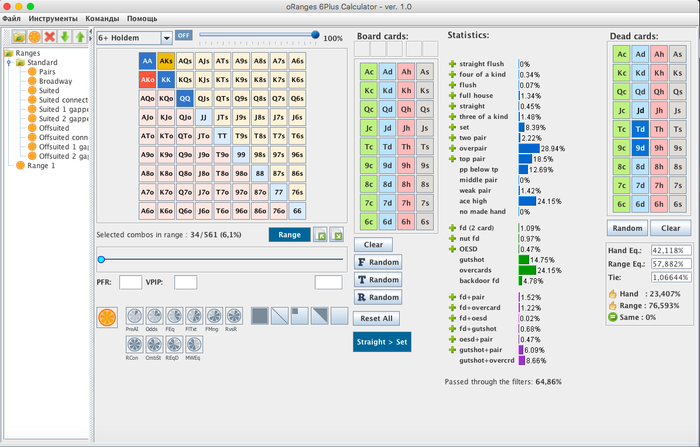
Task: Click the range slider handle above PFR
Action: [x=101, y=259]
